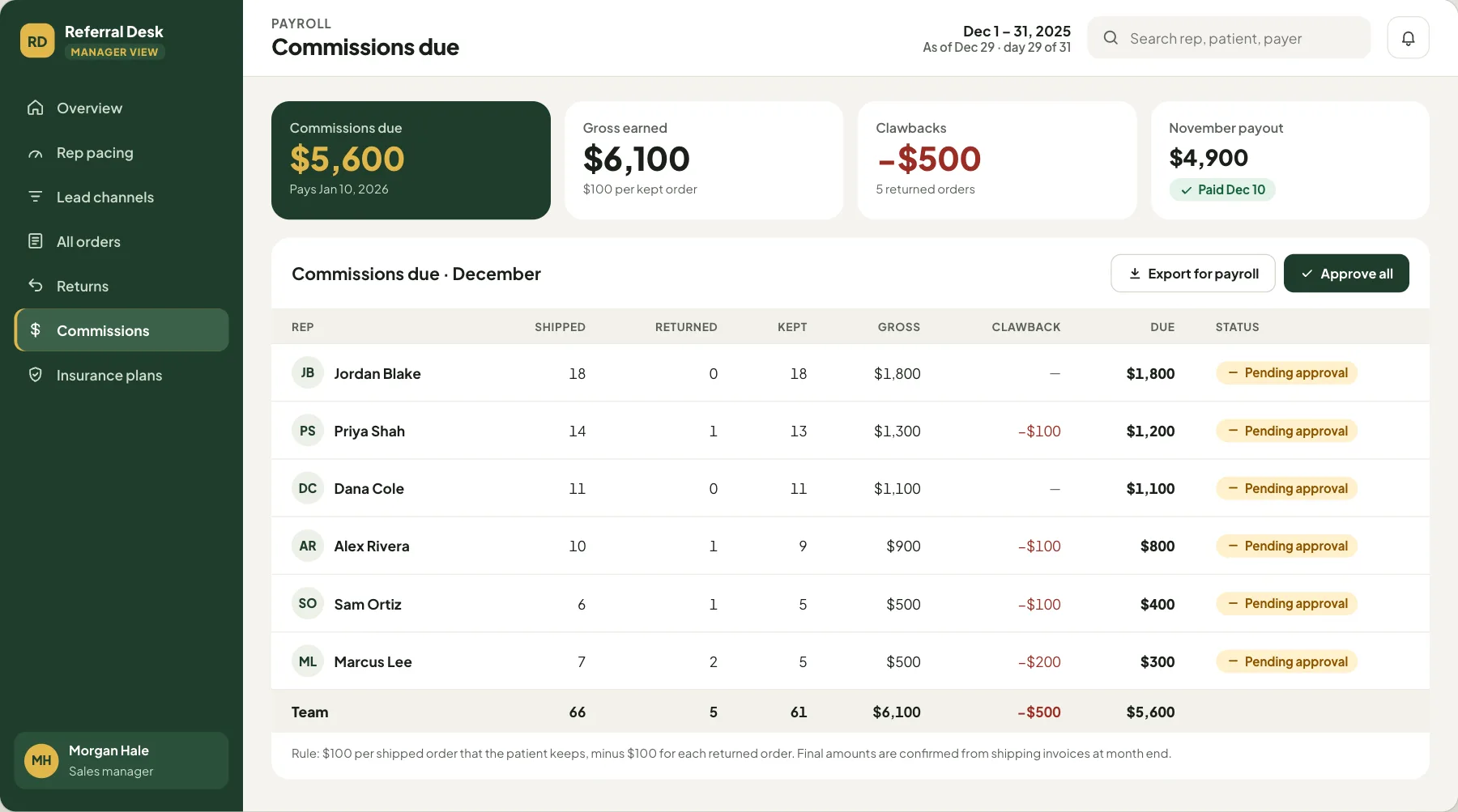Viewport: 1458px width, 812px height.
Task: Click the DUE column header
Action: [1162, 327]
